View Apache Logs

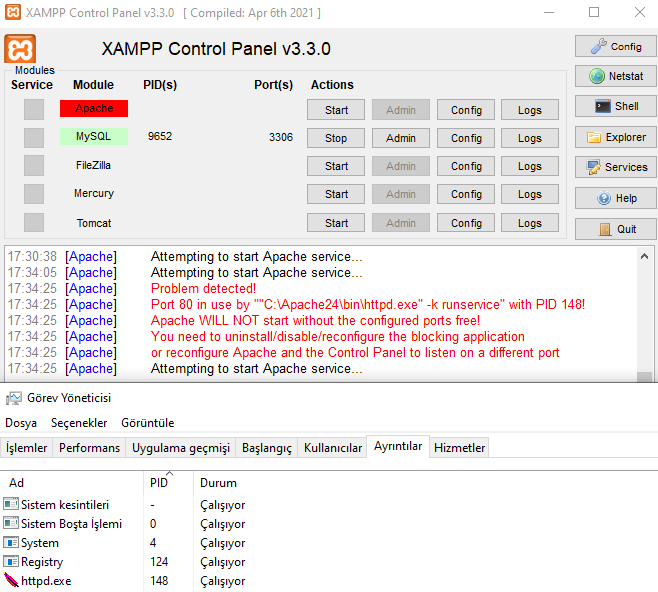pos(530,110)
